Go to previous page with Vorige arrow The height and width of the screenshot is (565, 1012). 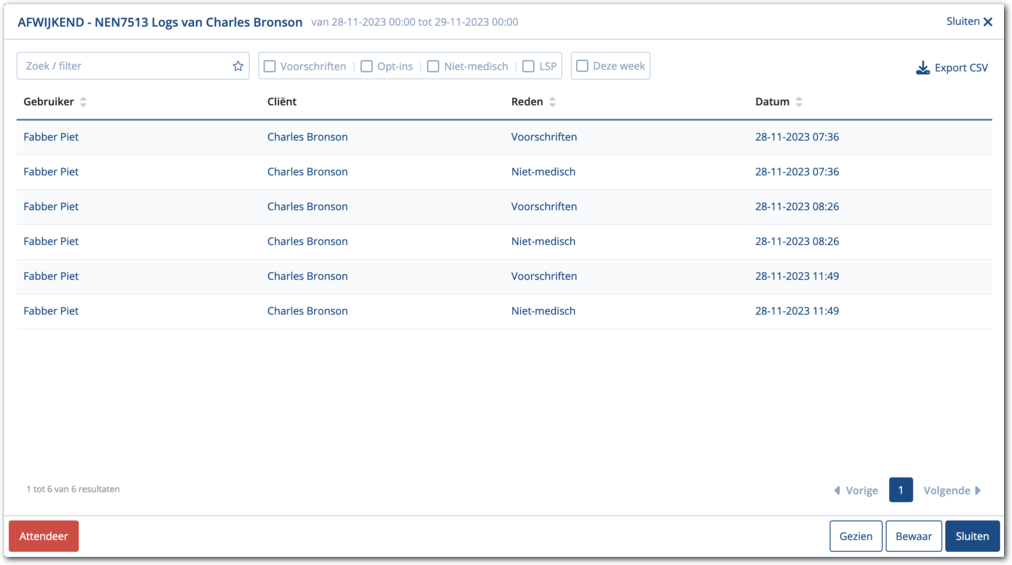[837, 490]
